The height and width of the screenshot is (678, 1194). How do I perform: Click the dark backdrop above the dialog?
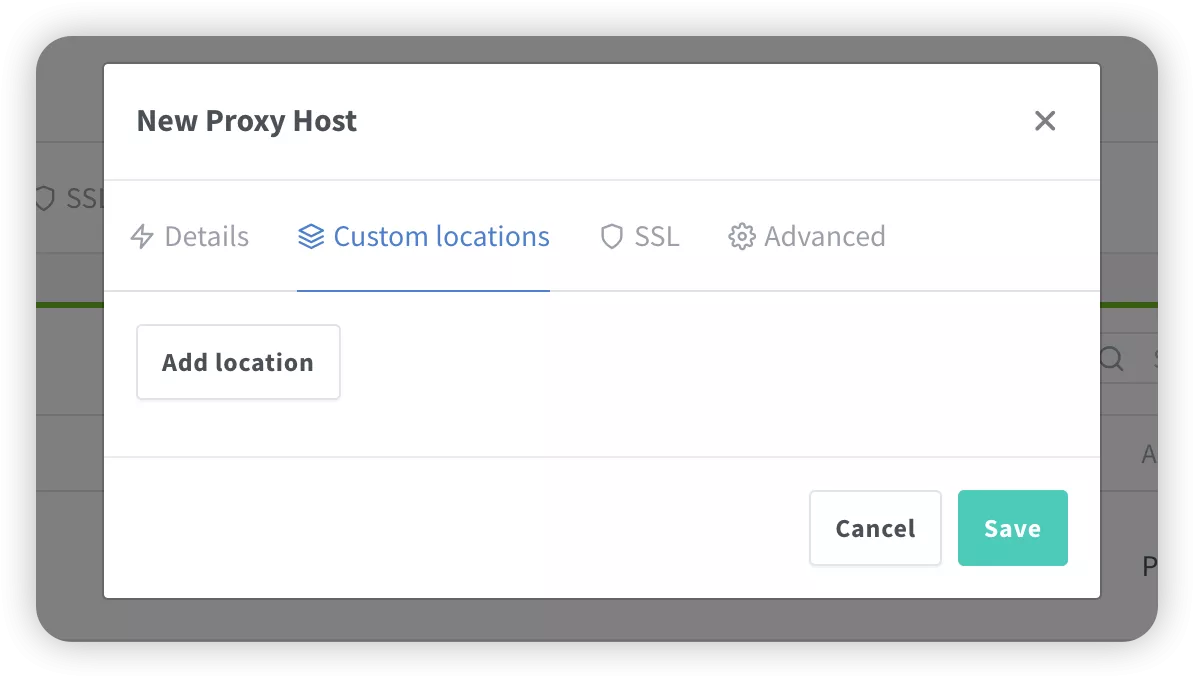[600, 50]
